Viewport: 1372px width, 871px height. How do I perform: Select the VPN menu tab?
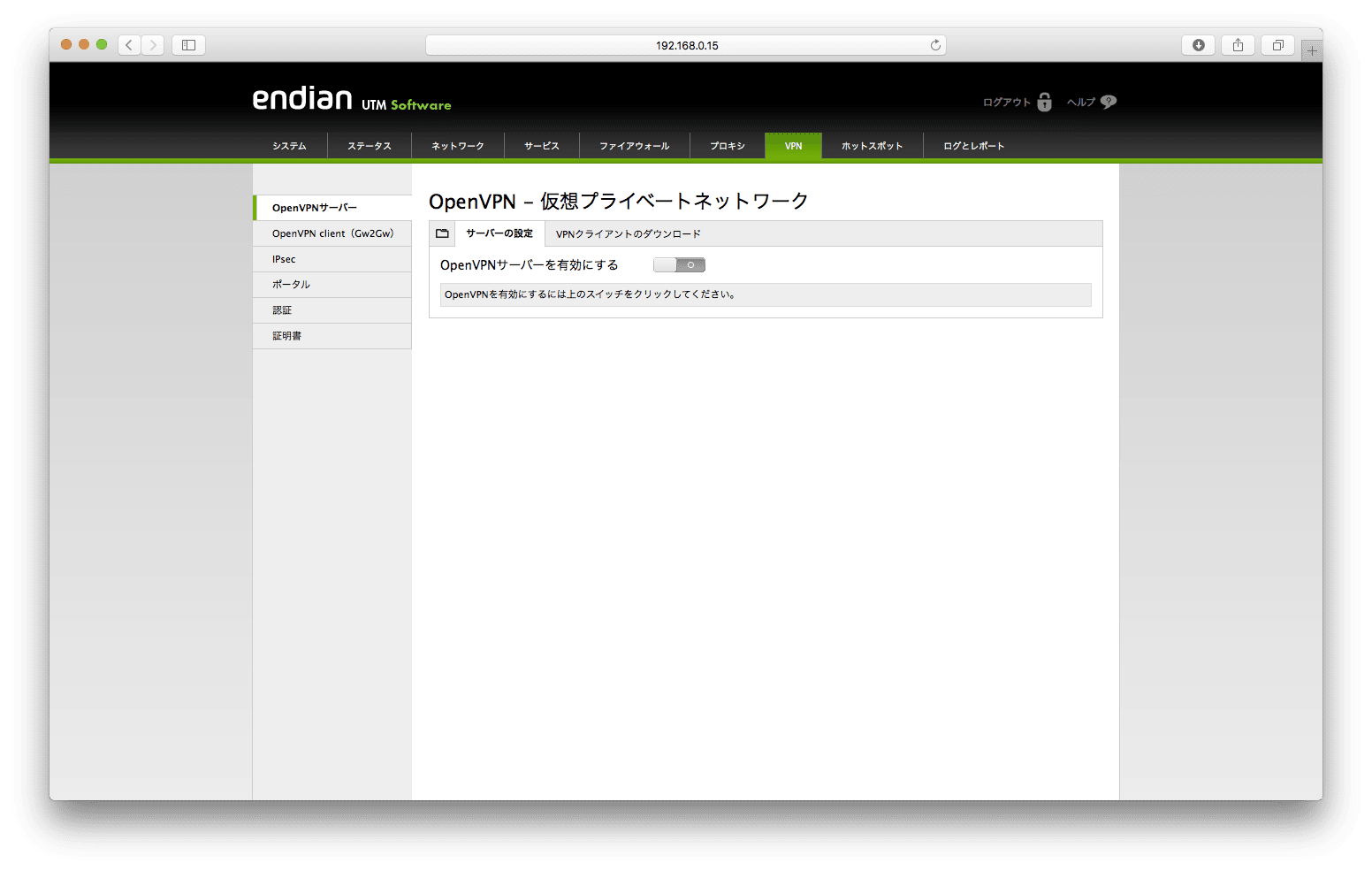point(794,146)
